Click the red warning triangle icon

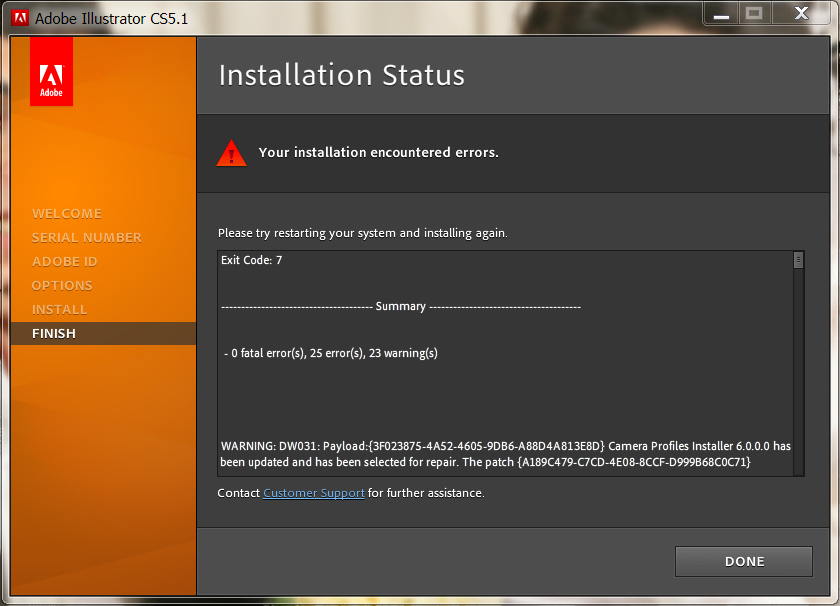(x=231, y=153)
